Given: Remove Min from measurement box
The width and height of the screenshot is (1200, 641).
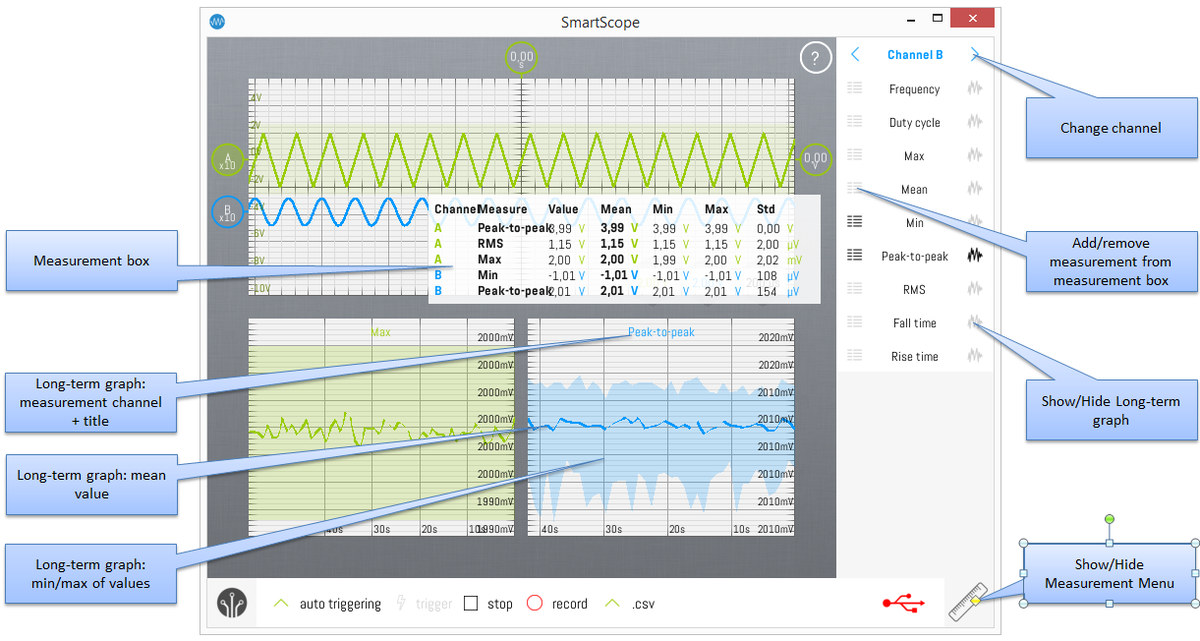Looking at the screenshot, I should [855, 222].
